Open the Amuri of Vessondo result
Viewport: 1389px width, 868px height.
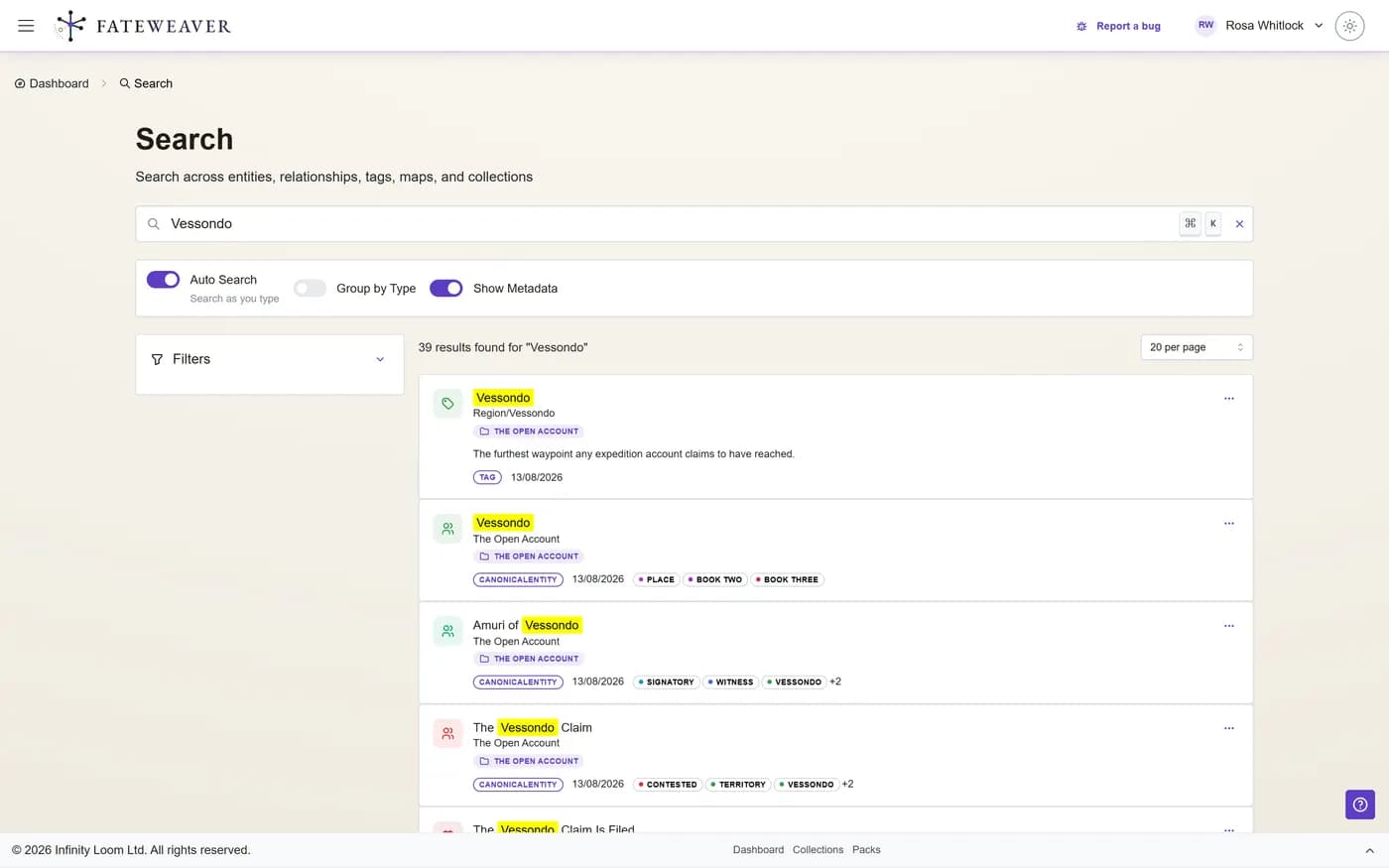(528, 625)
